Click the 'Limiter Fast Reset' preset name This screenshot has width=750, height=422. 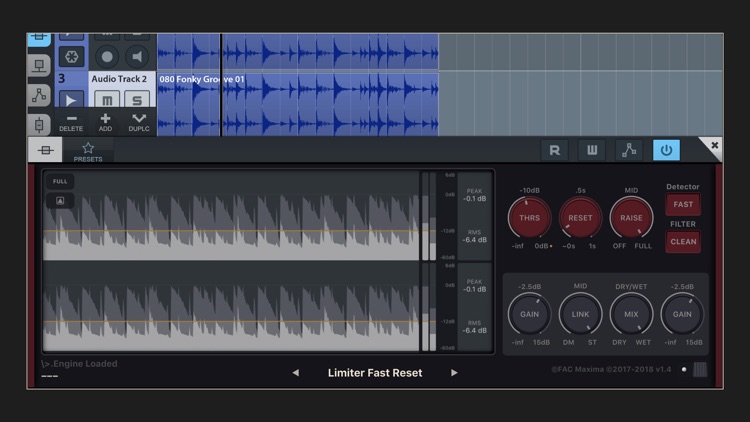tap(375, 373)
